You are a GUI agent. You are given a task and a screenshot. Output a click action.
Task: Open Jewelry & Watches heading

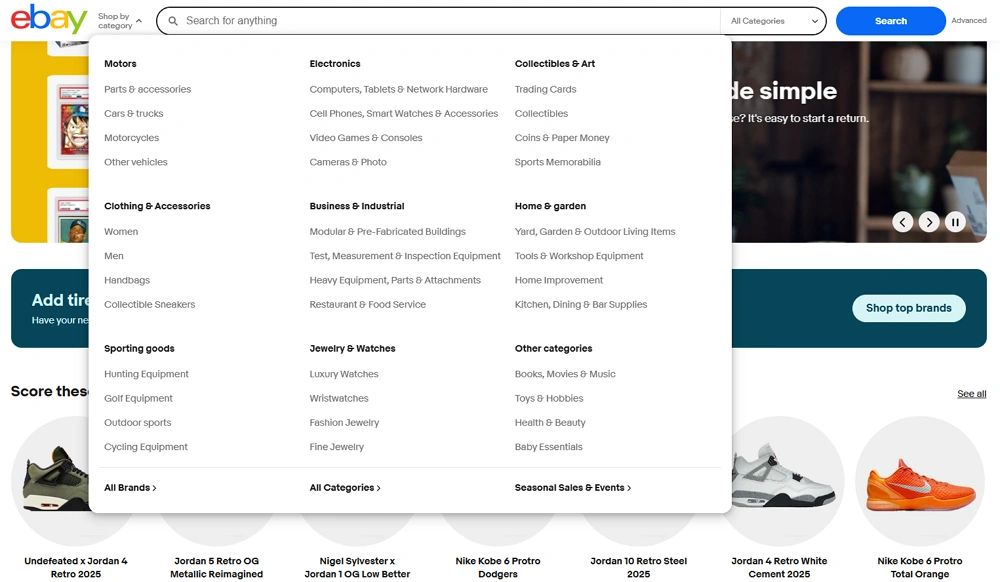click(x=352, y=349)
